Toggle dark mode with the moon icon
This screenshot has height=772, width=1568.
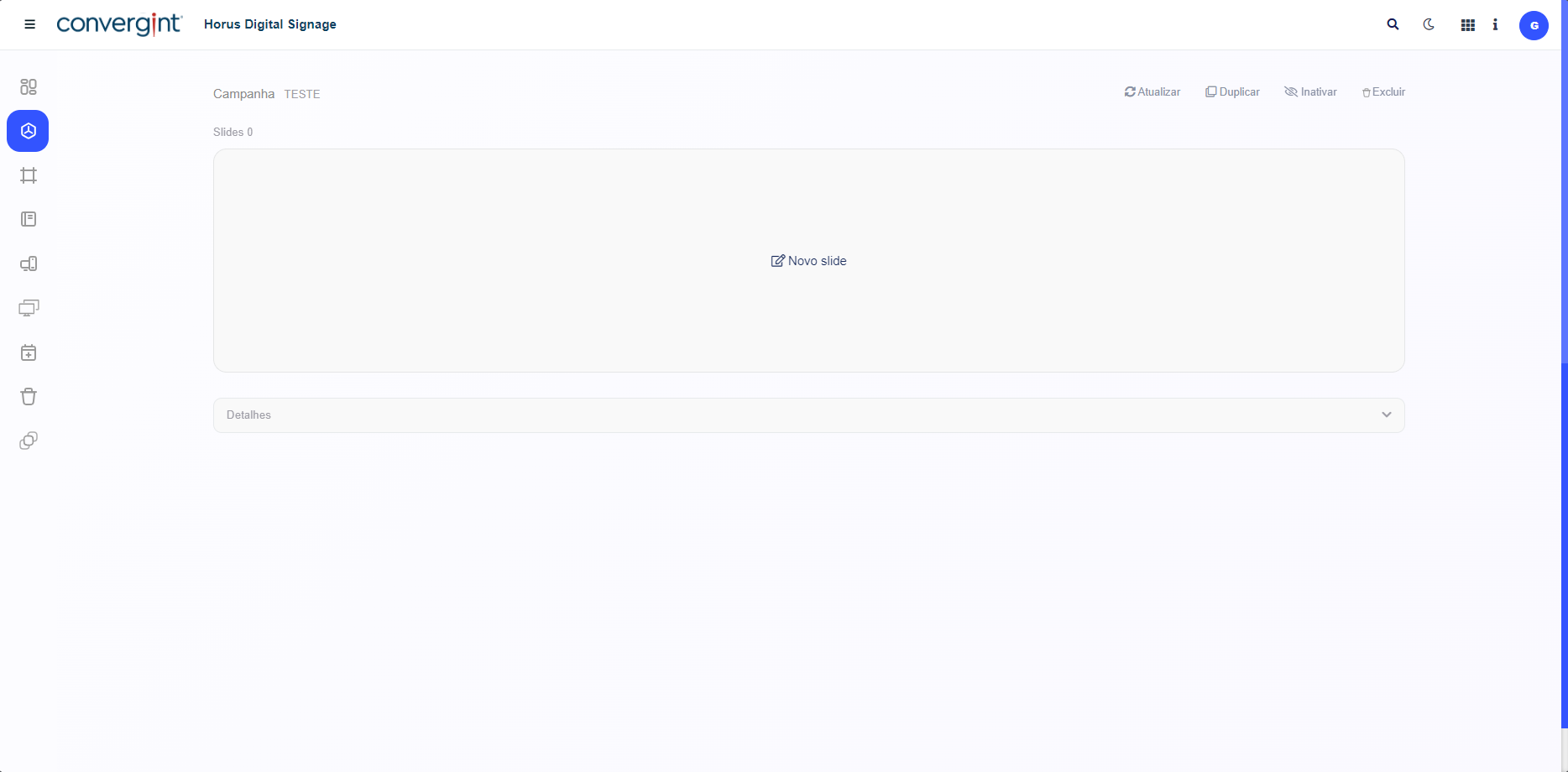click(1429, 25)
